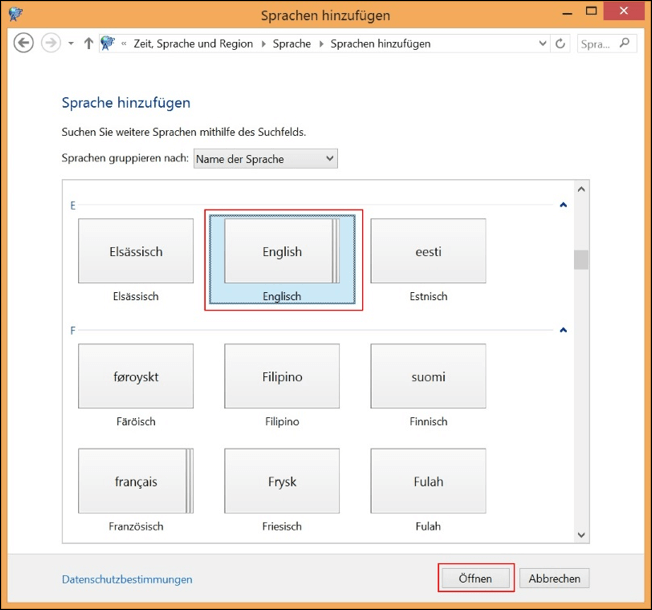Select breadcrumb Sprache
This screenshot has width=652, height=610.
[291, 44]
